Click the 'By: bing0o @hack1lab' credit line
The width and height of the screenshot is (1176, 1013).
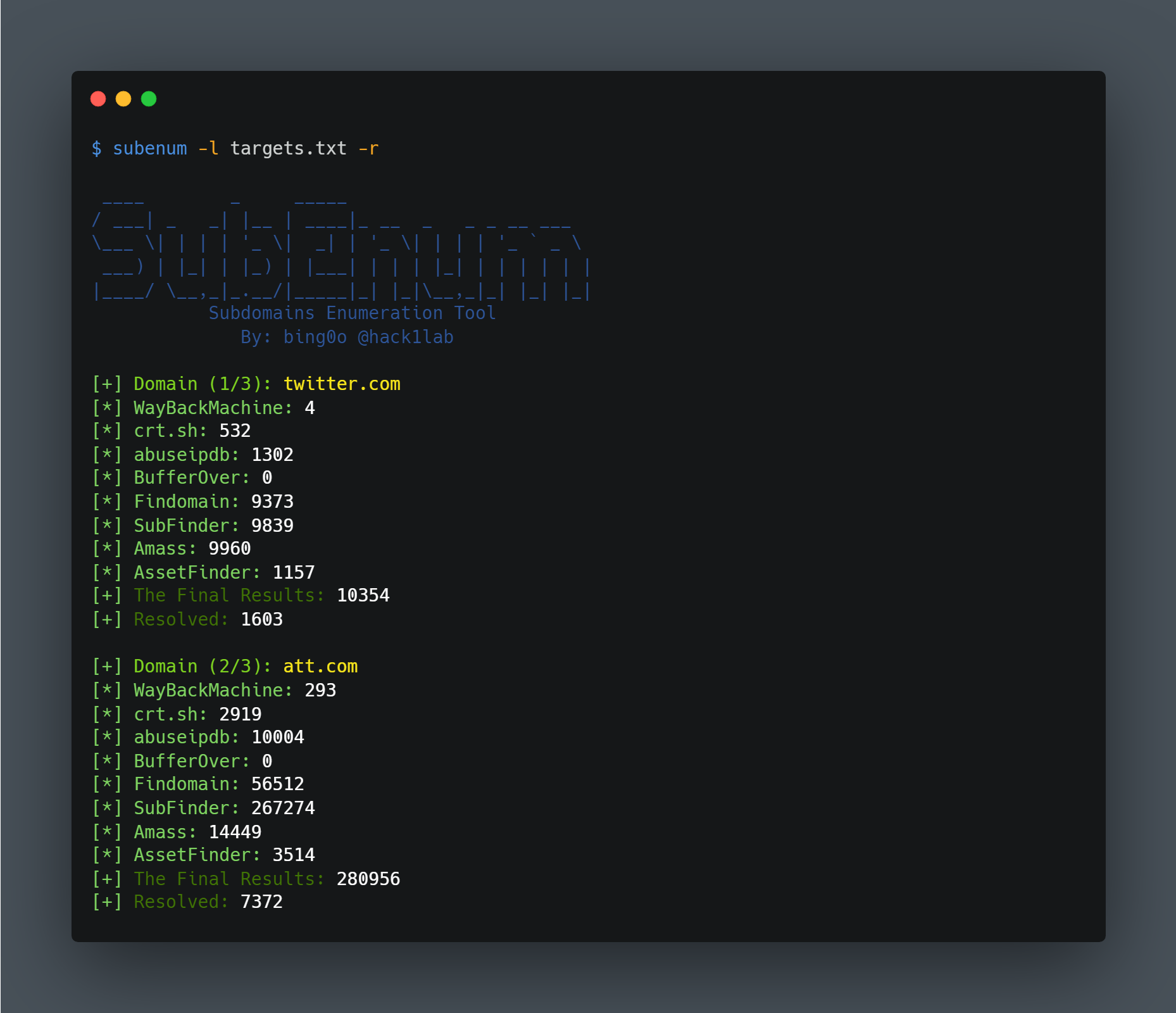tap(347, 337)
